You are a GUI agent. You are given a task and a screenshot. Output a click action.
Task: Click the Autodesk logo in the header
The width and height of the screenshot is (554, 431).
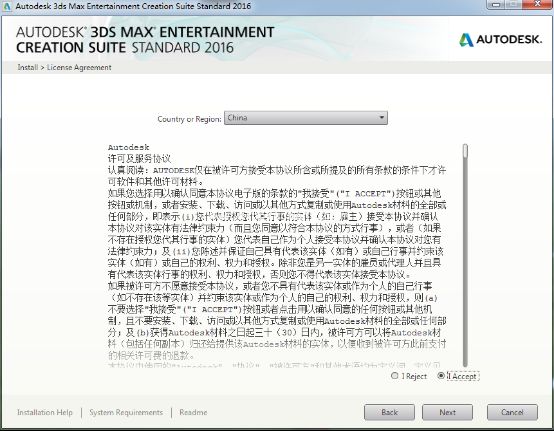click(x=500, y=40)
